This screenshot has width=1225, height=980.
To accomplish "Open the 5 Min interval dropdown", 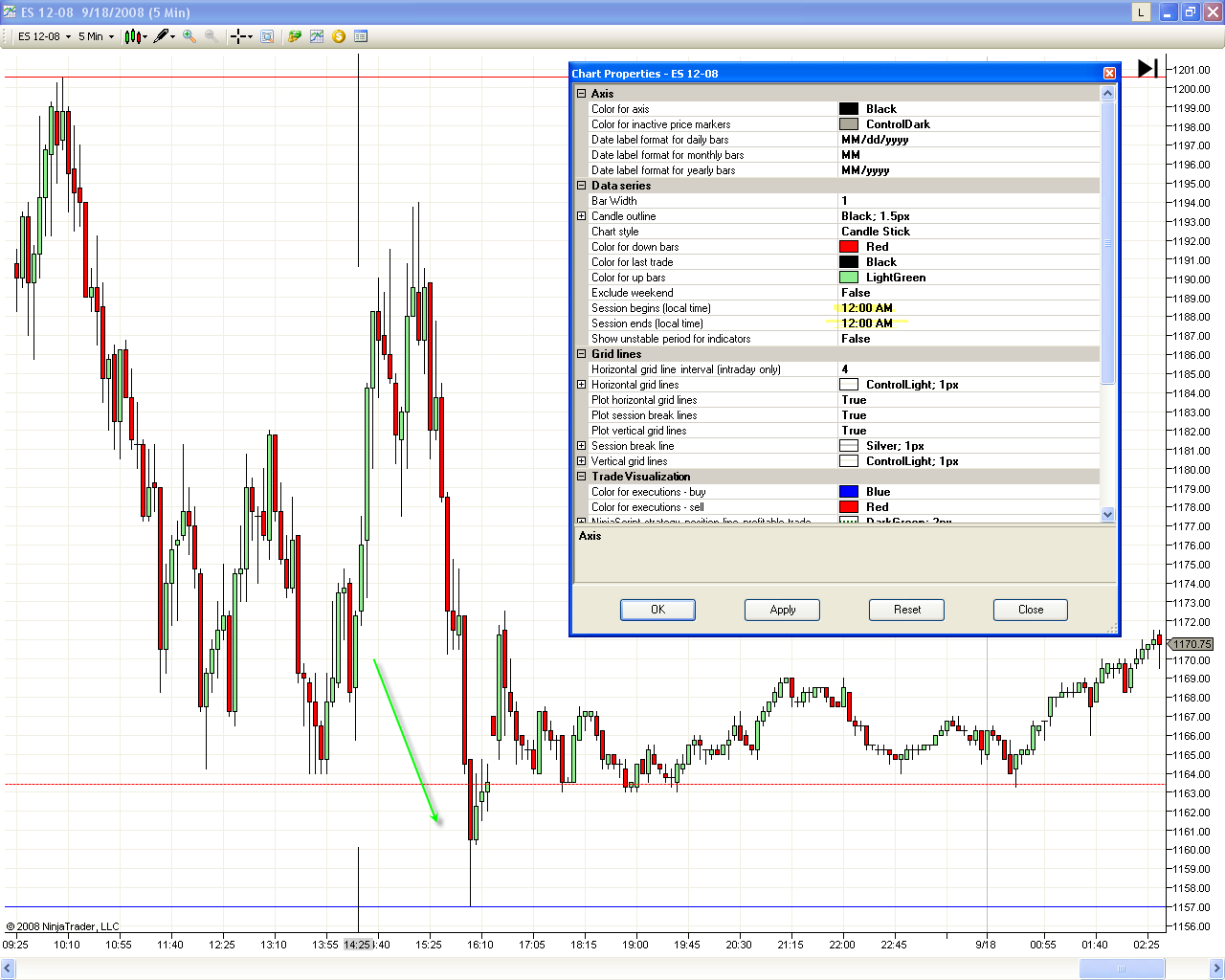I will 96,36.
